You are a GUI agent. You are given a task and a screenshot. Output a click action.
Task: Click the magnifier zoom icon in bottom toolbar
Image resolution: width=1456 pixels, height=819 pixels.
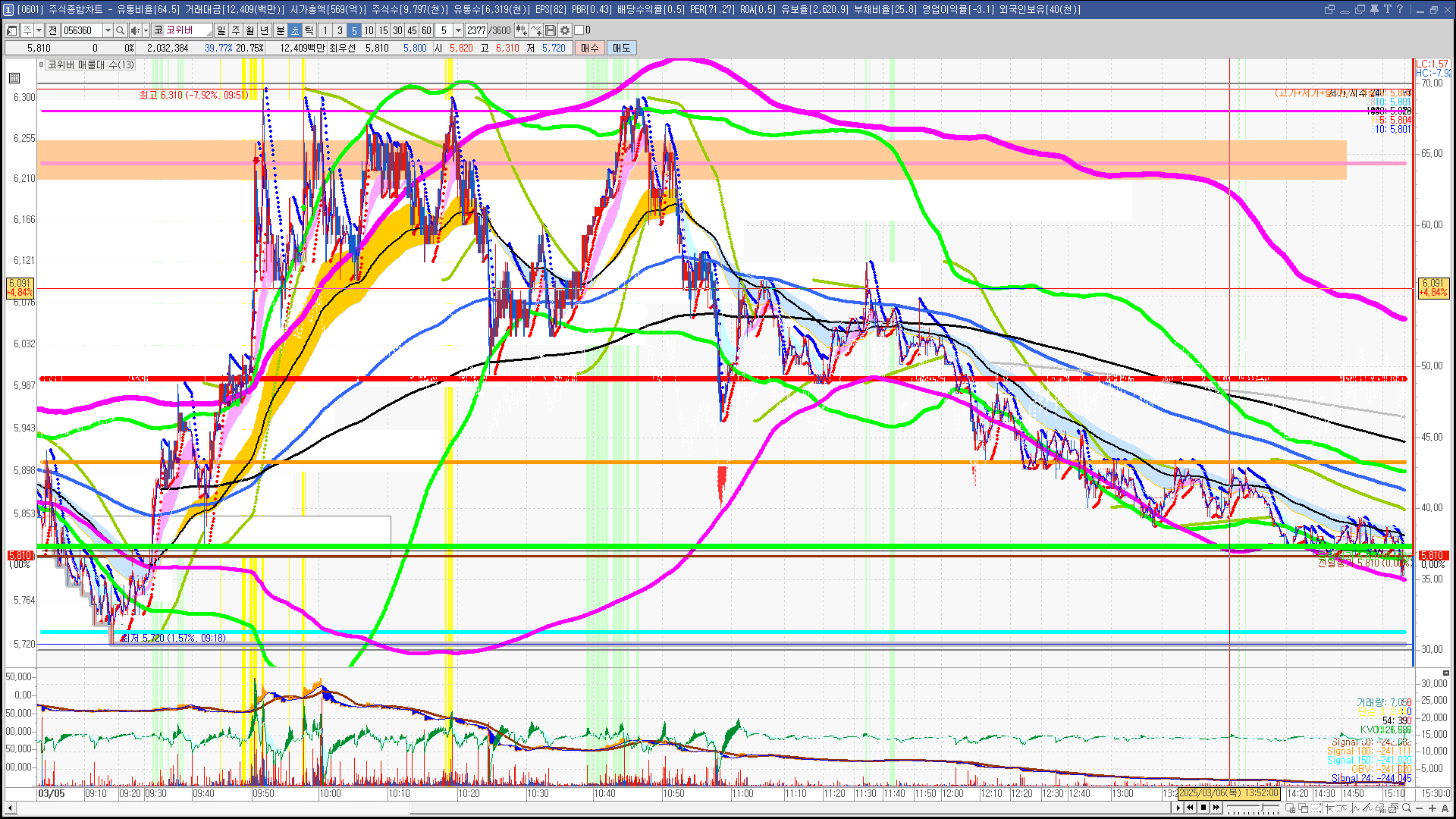point(1406,808)
